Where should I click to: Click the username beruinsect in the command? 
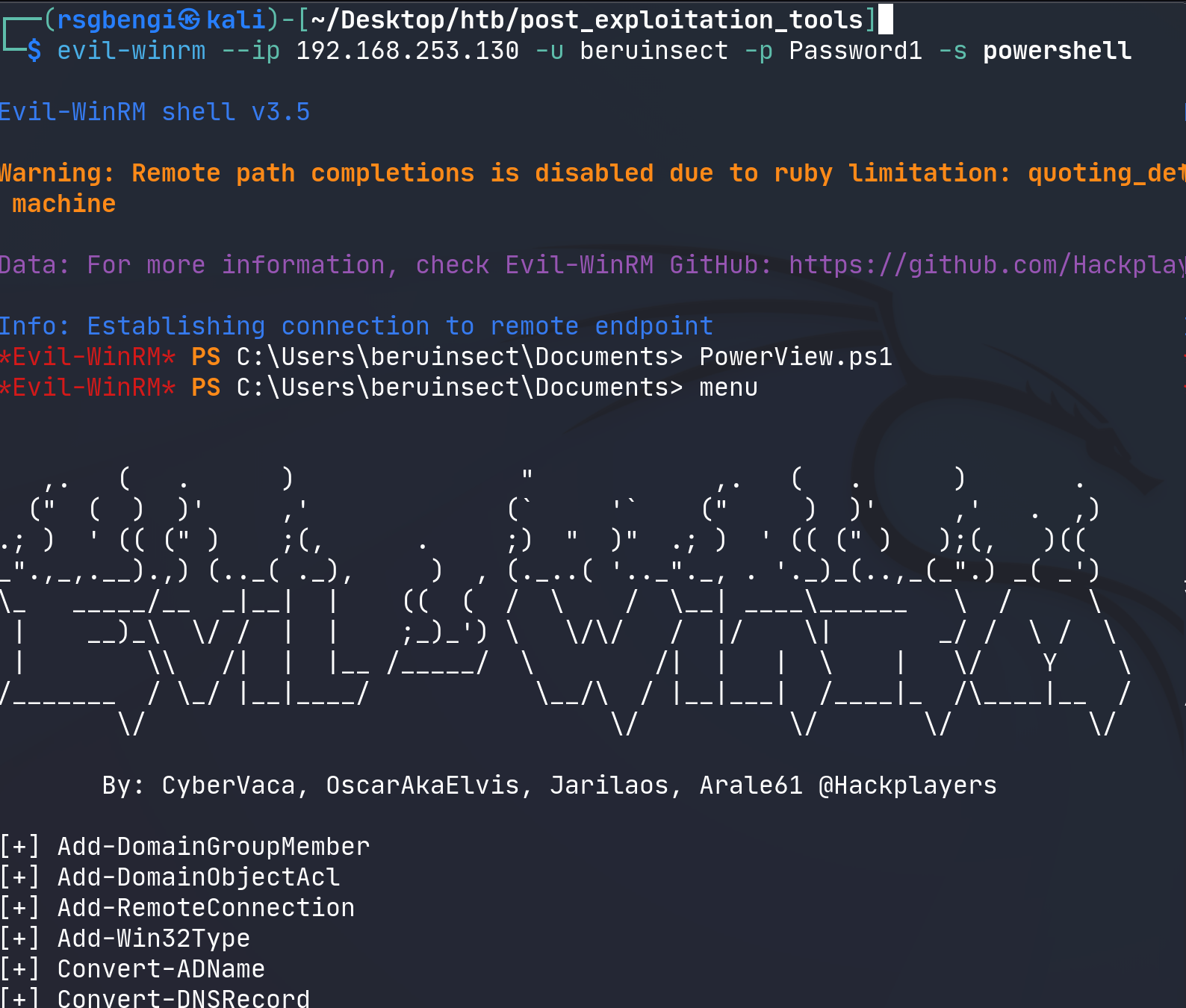tap(653, 51)
